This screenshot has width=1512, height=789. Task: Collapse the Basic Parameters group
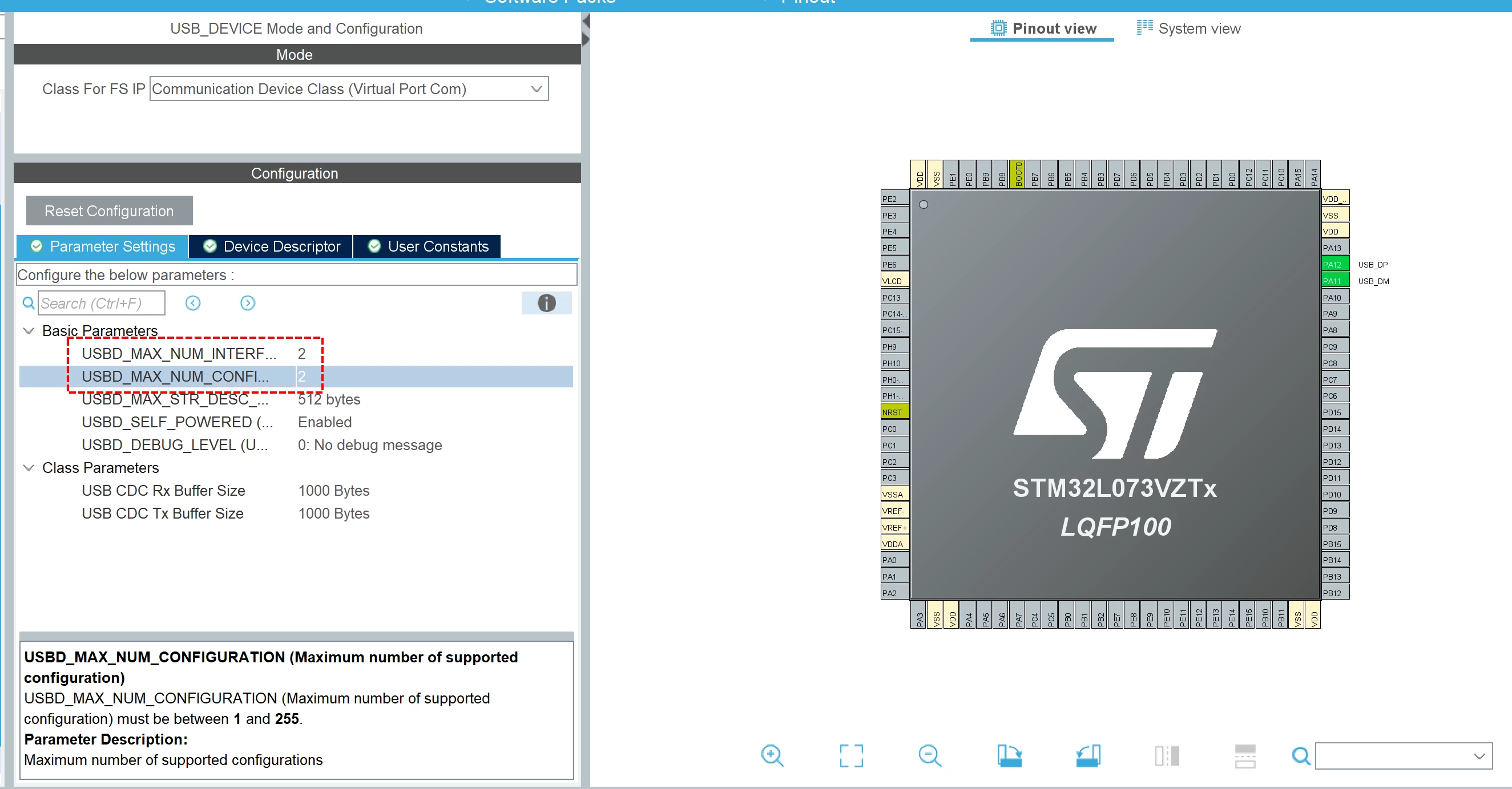point(28,331)
